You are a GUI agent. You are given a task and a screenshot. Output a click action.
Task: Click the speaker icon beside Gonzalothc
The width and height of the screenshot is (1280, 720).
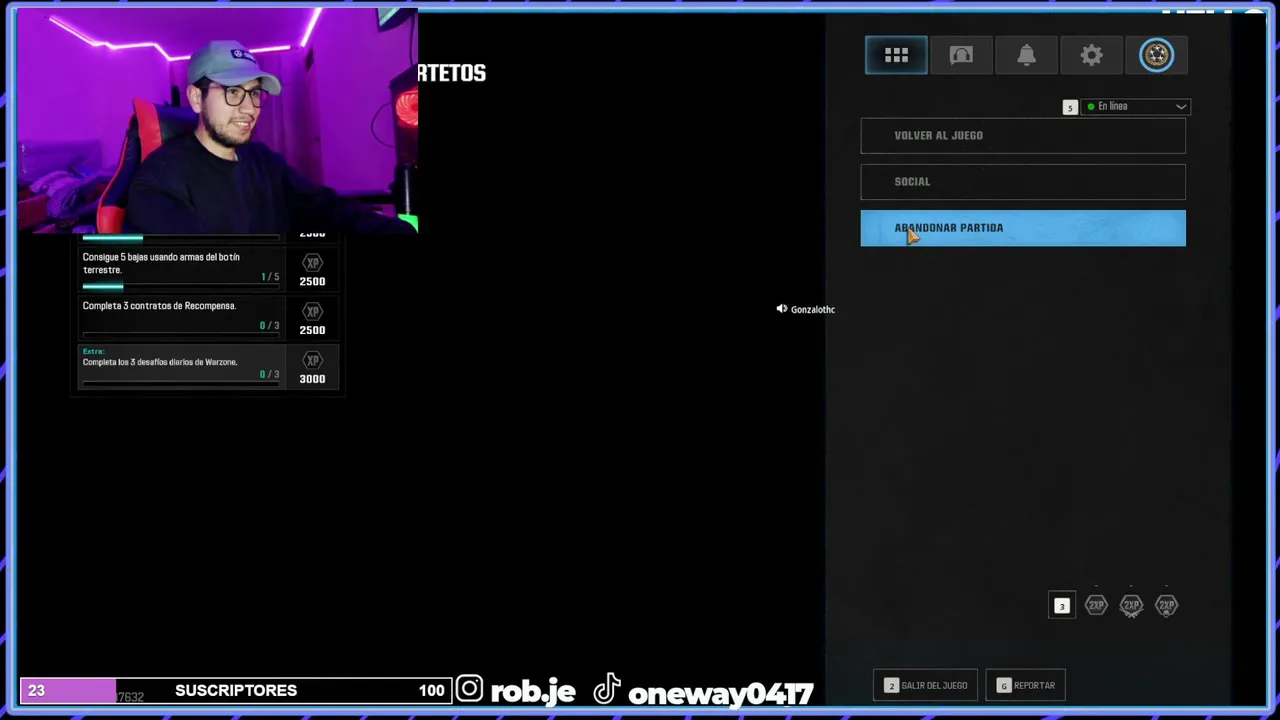[x=781, y=309]
